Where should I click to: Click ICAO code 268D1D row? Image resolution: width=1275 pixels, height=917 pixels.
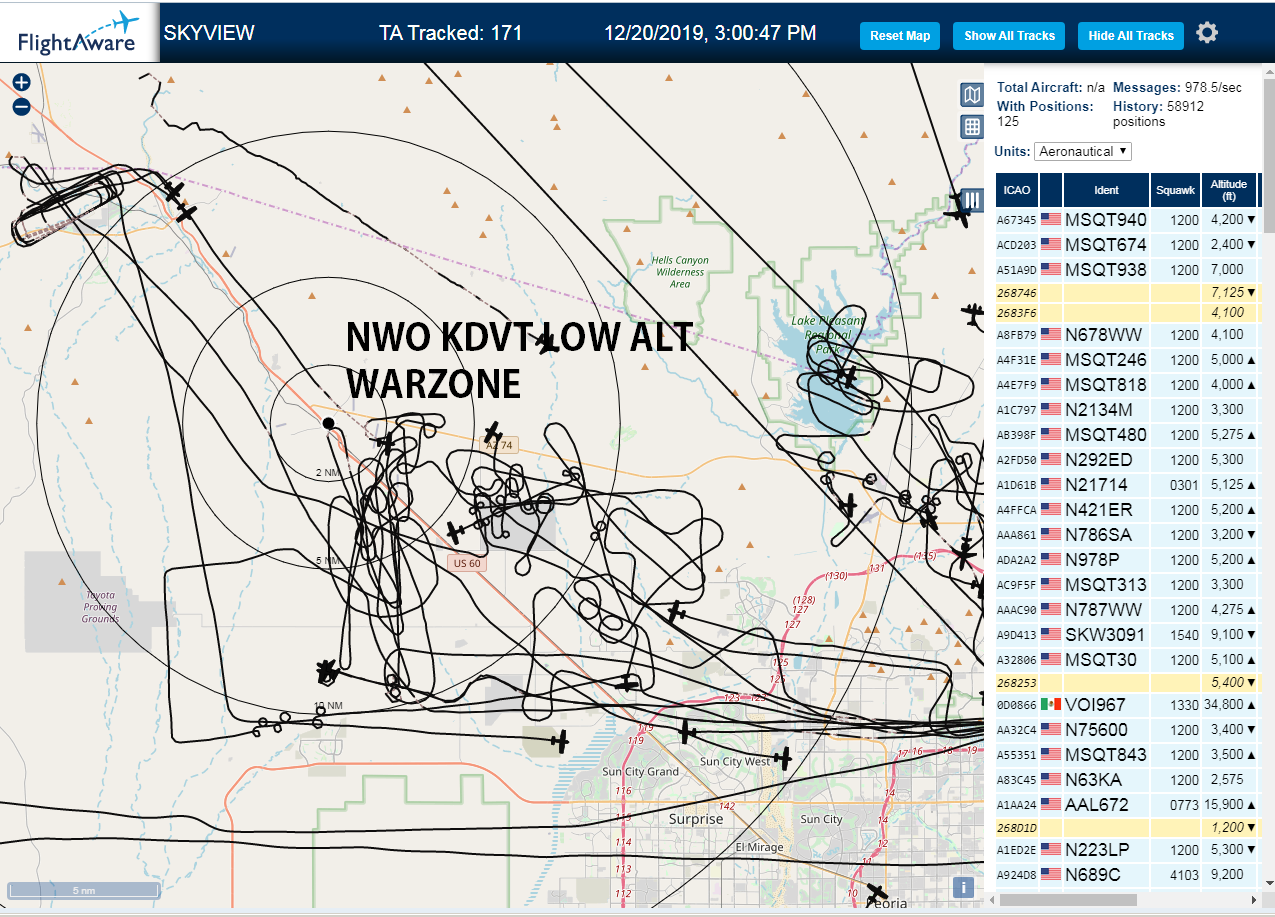[x=1127, y=828]
